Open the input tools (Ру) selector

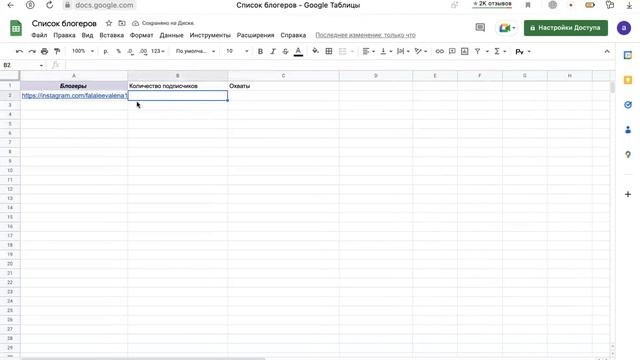point(522,51)
